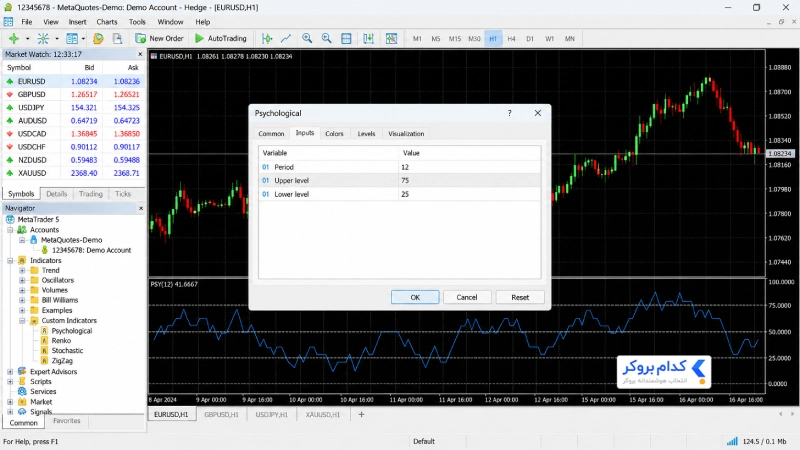Open dropdown arrow next to indicators icon

(x=57, y=39)
